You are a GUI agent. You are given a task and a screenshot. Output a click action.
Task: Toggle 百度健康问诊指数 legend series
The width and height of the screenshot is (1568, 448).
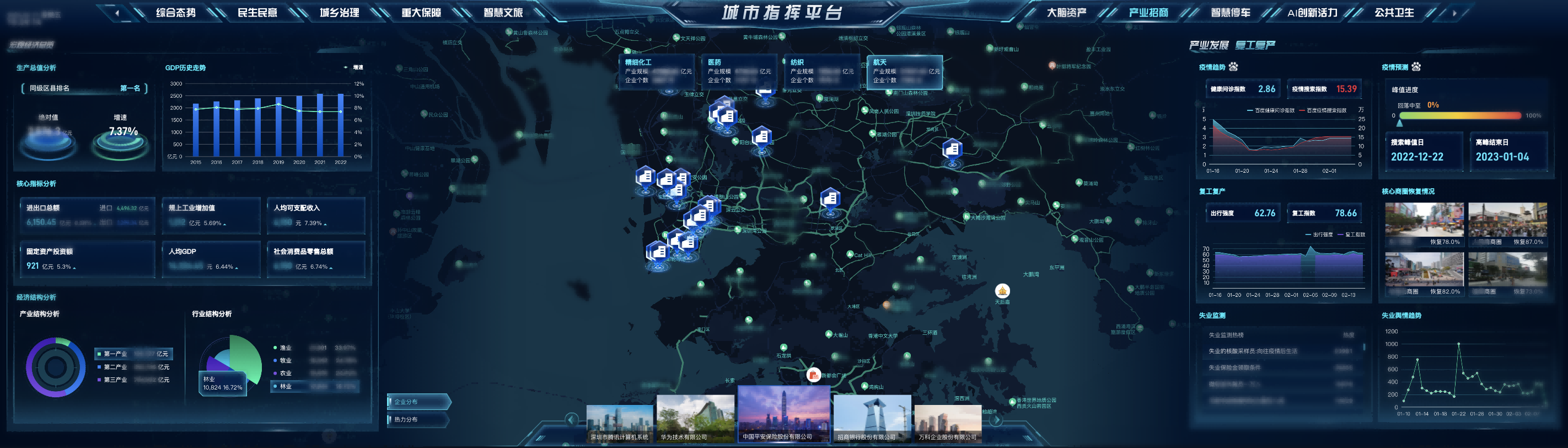(x=1270, y=110)
